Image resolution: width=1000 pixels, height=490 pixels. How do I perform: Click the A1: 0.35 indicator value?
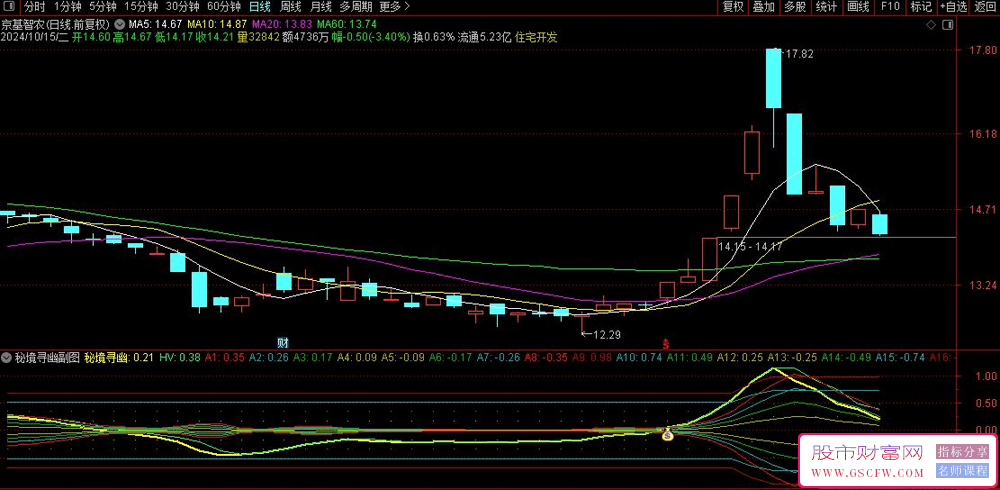(224, 358)
